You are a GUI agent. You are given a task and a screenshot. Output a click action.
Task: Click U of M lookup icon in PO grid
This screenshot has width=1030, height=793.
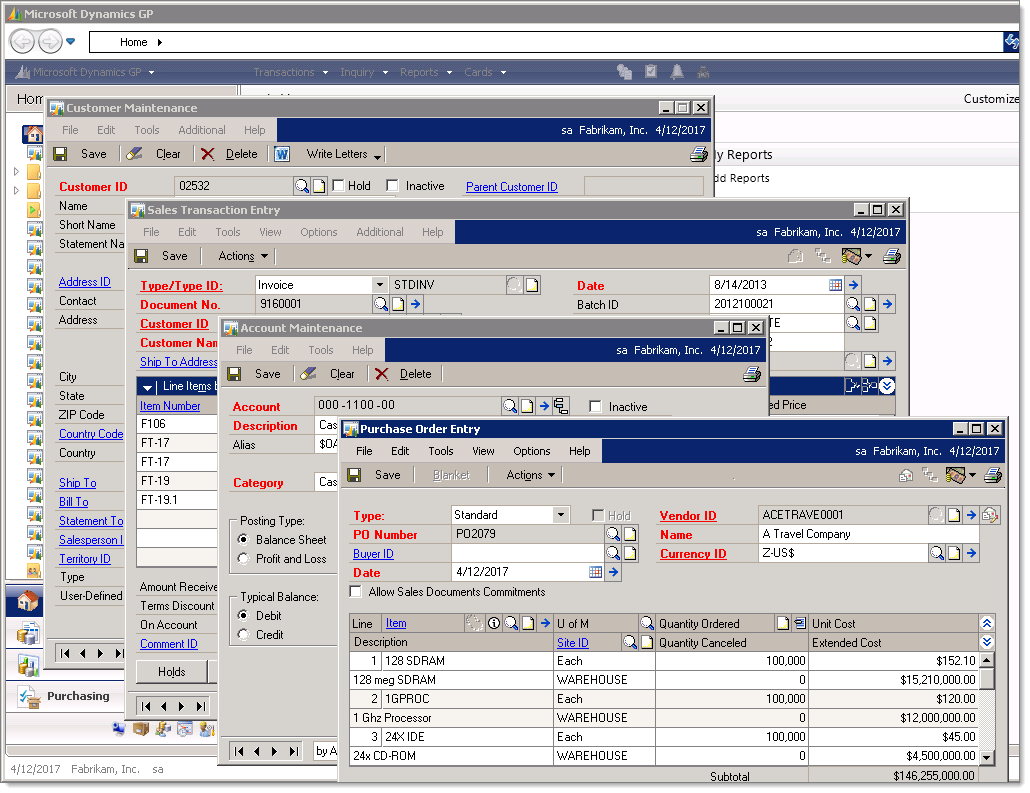tap(646, 623)
